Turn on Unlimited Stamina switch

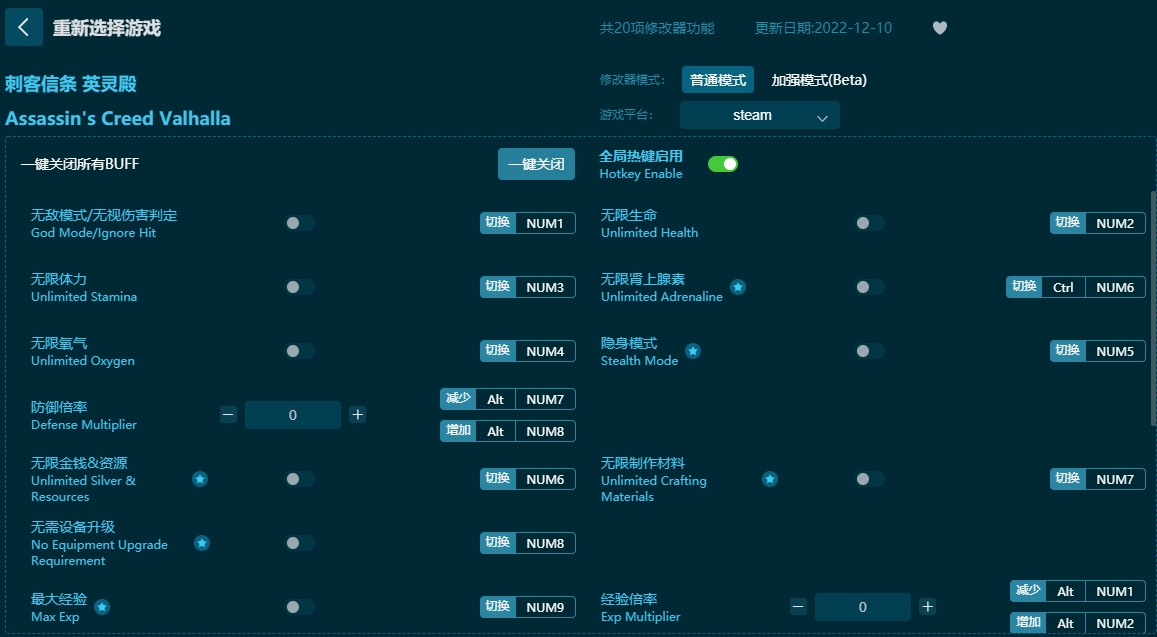pyautogui.click(x=300, y=287)
